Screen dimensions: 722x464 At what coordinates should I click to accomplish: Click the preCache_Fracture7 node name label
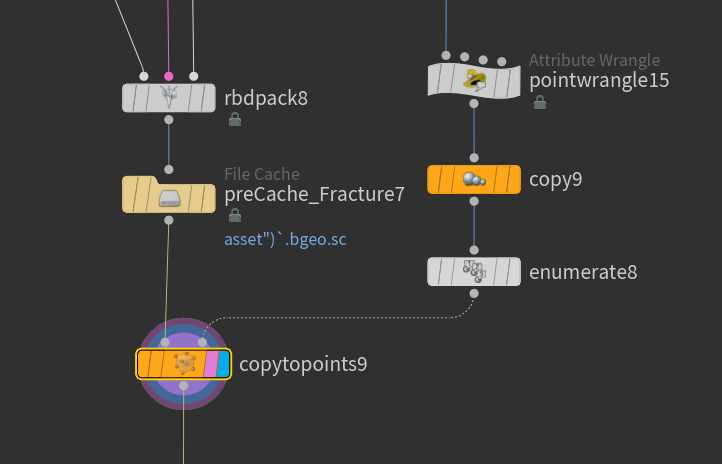(x=314, y=194)
